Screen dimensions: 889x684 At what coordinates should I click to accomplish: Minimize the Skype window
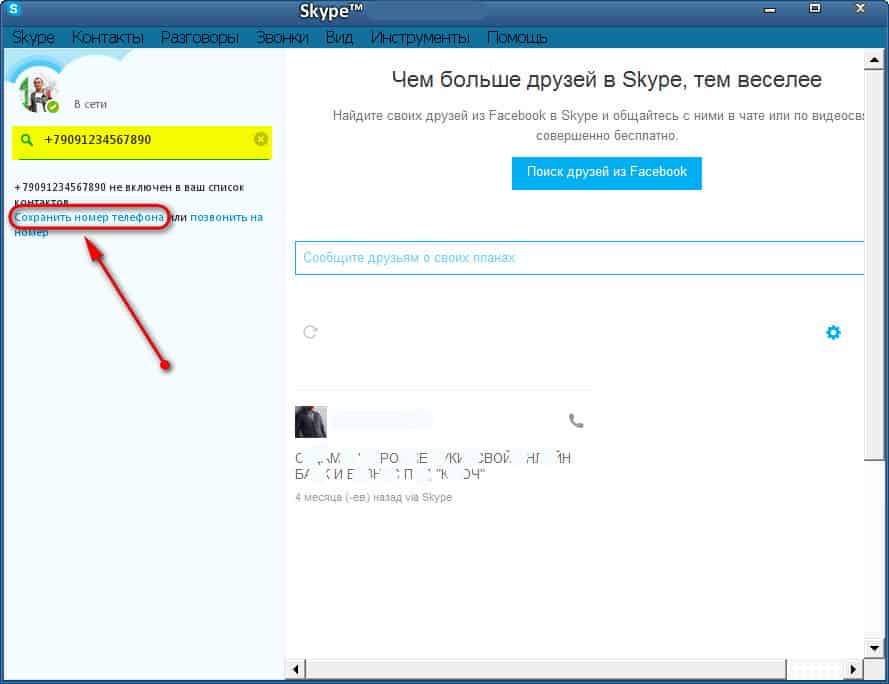(769, 10)
